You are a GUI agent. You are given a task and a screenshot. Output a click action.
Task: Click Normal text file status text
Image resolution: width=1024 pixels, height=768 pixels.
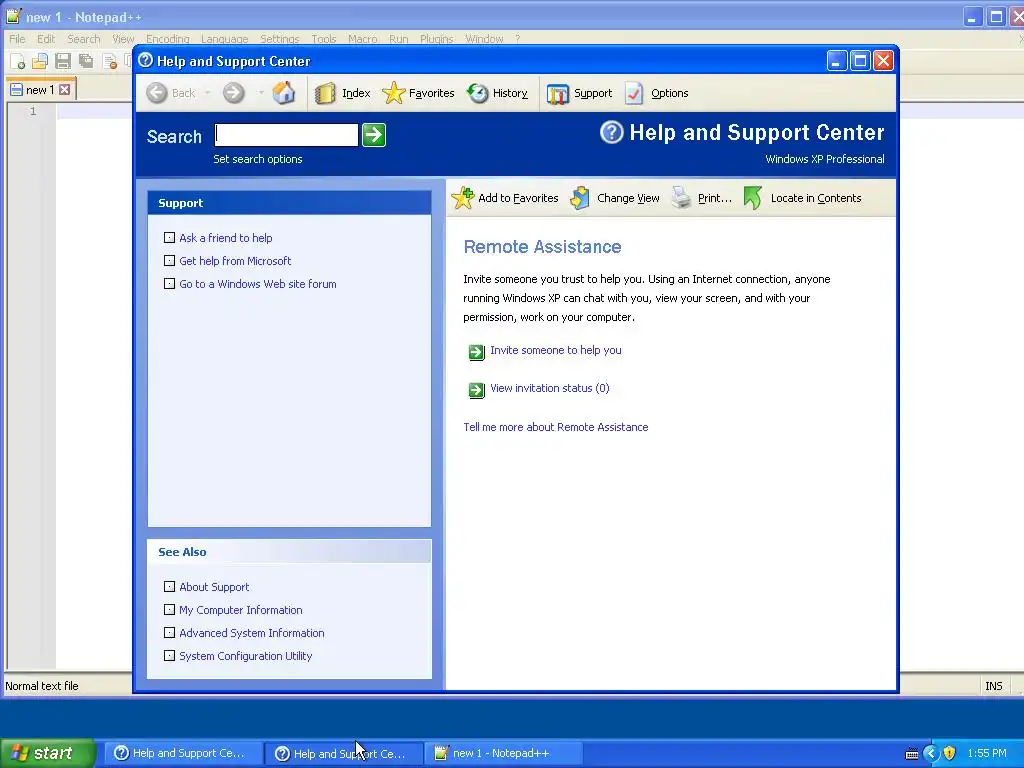[42, 686]
